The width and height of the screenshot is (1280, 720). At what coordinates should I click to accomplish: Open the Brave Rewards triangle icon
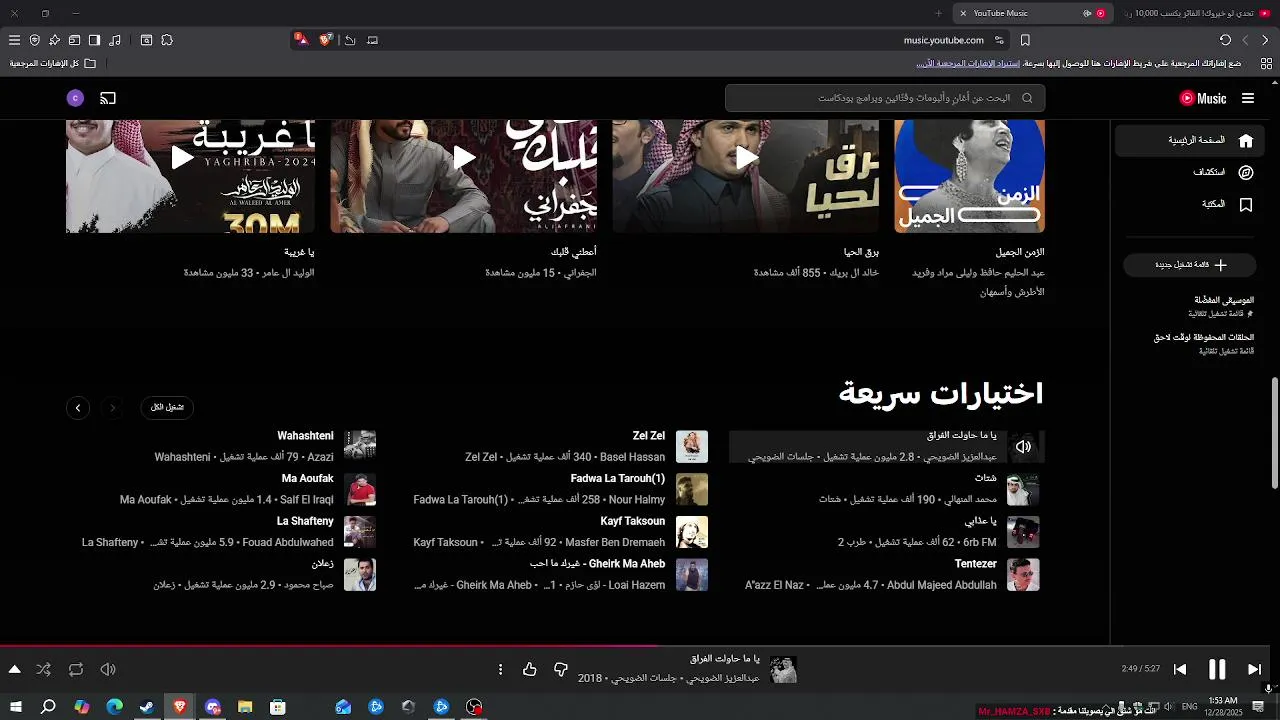point(301,40)
